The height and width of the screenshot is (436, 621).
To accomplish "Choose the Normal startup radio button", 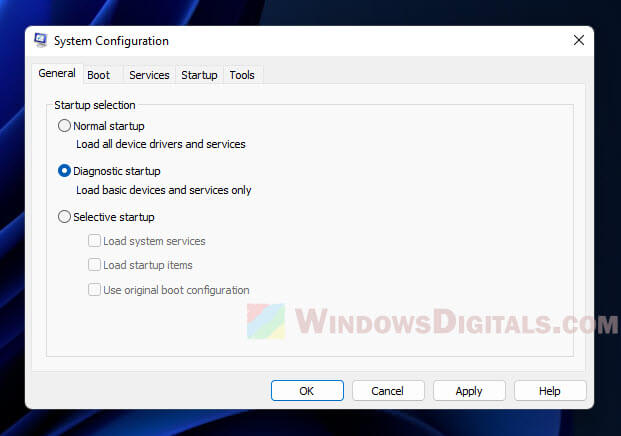I will point(65,126).
